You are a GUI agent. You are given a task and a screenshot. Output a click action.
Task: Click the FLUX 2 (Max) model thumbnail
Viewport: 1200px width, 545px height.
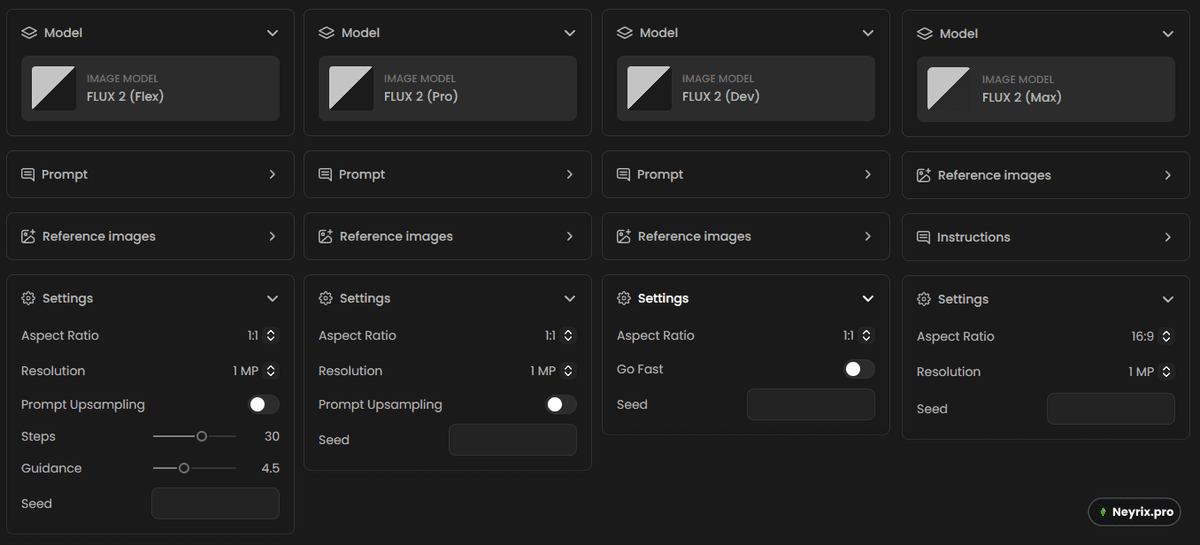[949, 89]
